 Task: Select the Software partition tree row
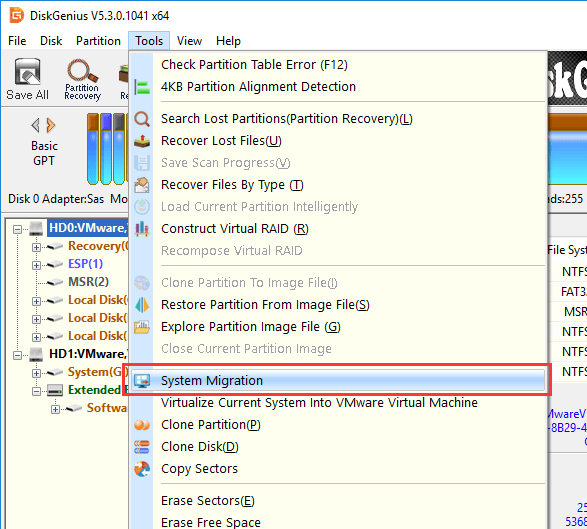point(107,408)
